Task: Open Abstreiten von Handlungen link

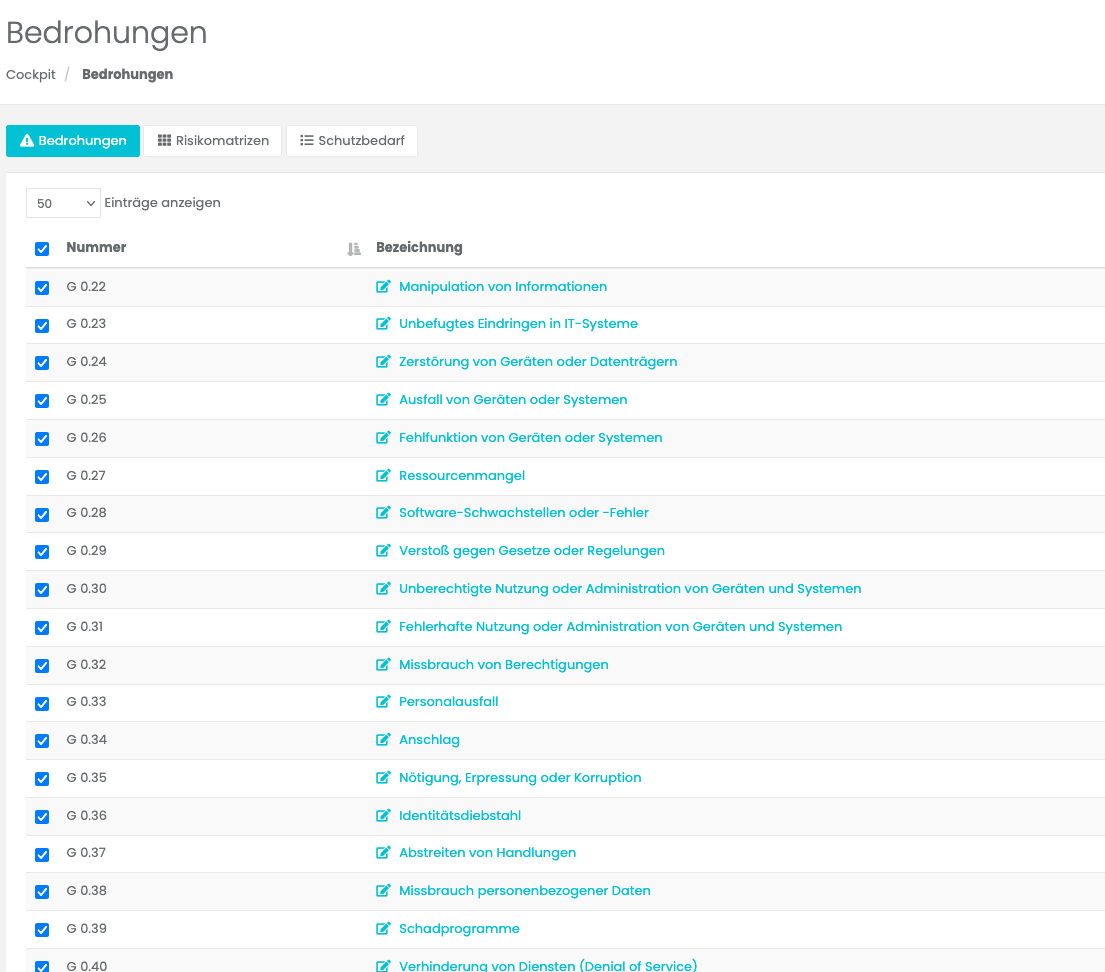Action: point(487,852)
